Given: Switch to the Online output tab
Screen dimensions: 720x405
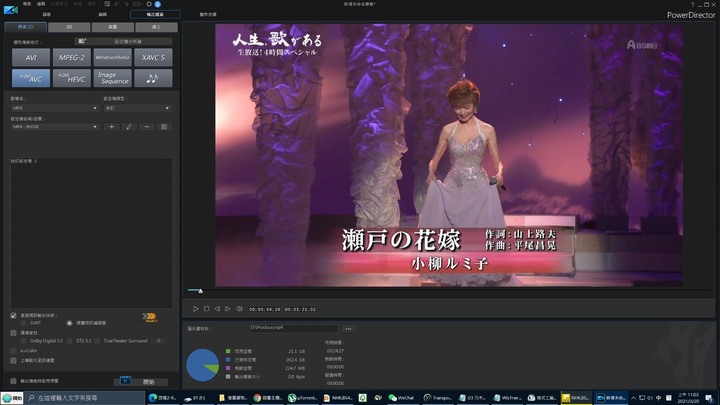Looking at the screenshot, I should tap(156, 27).
